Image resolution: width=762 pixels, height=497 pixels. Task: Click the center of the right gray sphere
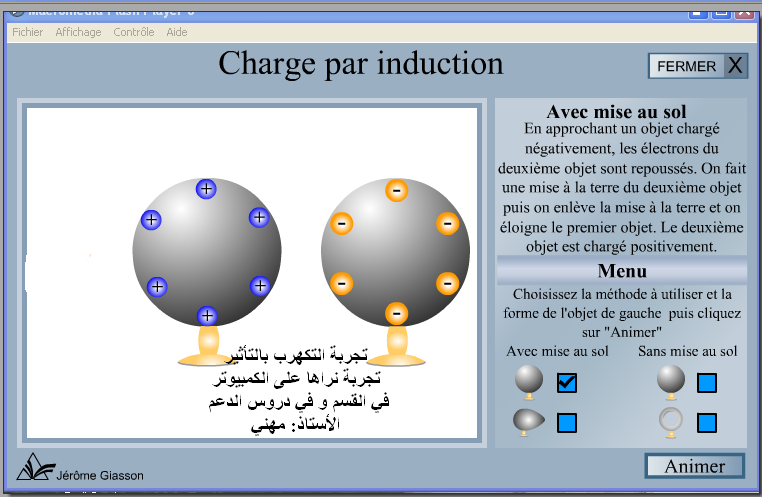[395, 252]
